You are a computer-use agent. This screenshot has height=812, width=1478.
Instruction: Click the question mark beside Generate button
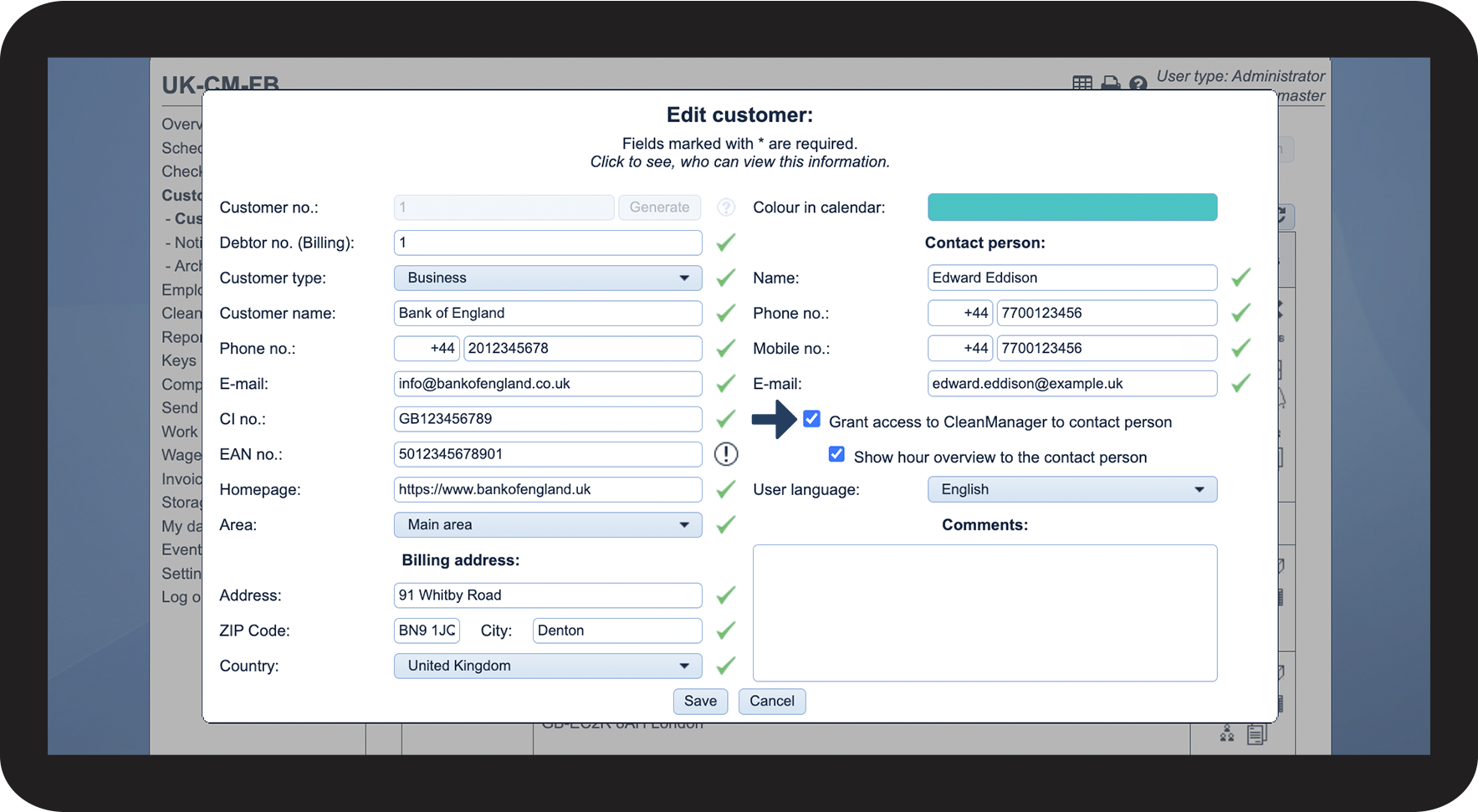pos(726,207)
